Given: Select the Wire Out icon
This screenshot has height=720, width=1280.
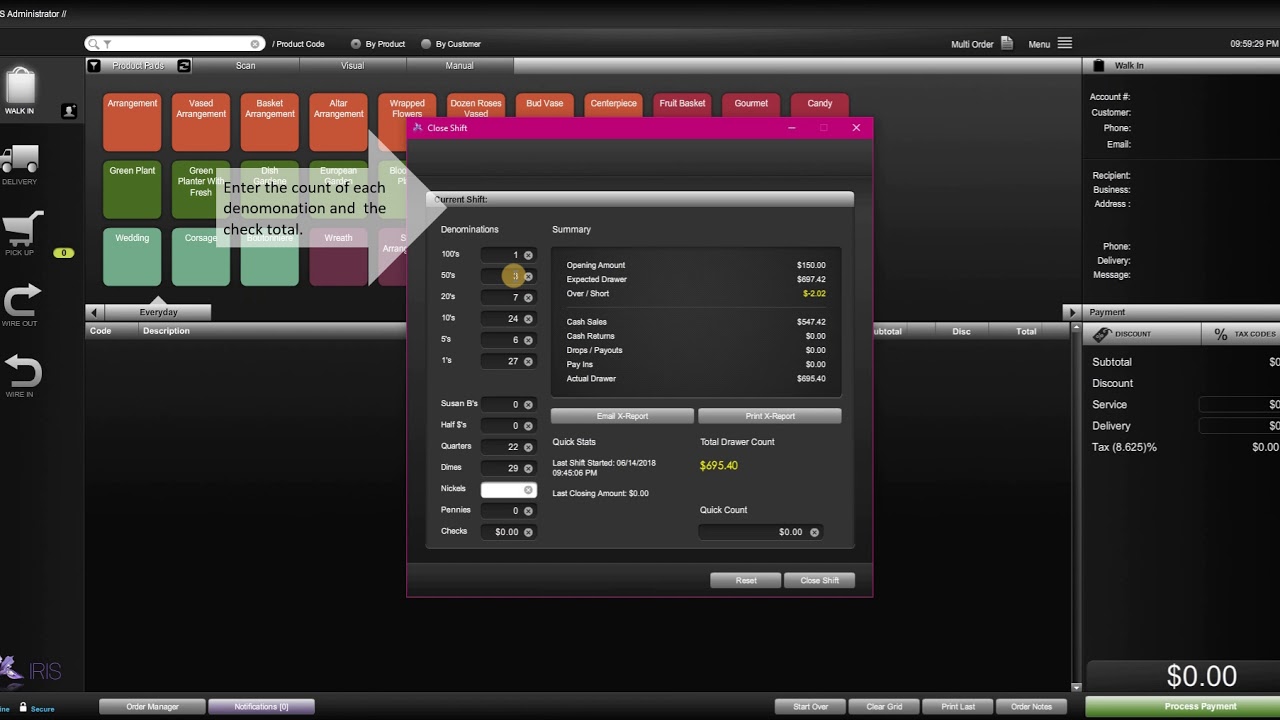Looking at the screenshot, I should tap(21, 300).
